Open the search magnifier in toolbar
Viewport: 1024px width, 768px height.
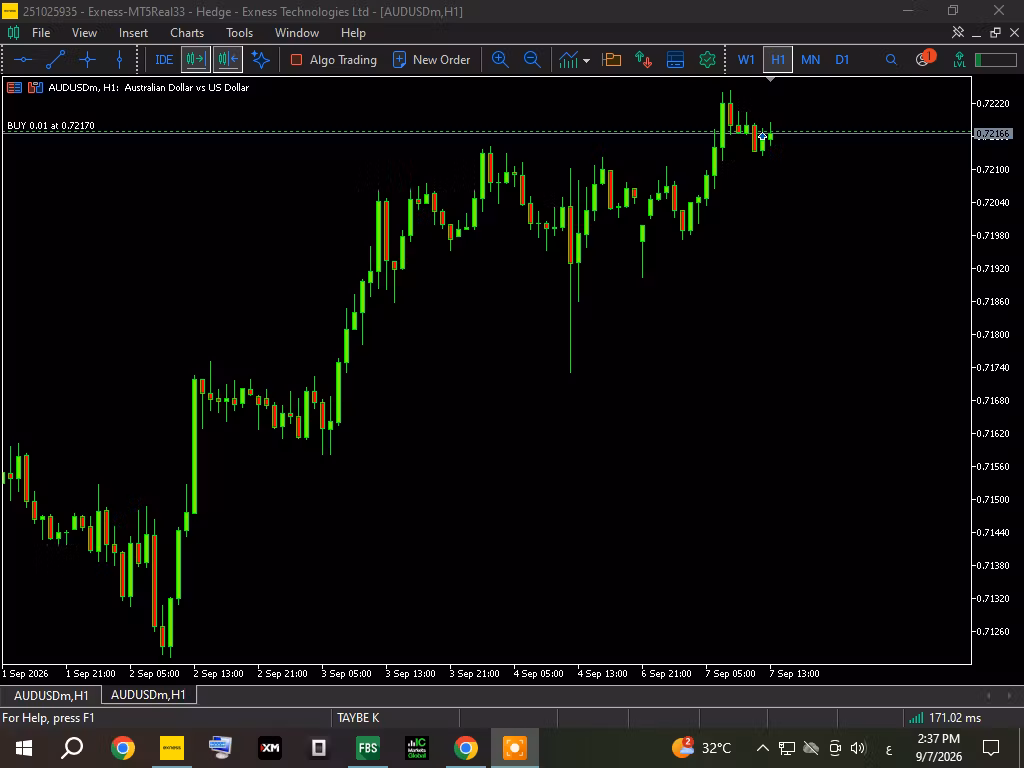[x=891, y=59]
